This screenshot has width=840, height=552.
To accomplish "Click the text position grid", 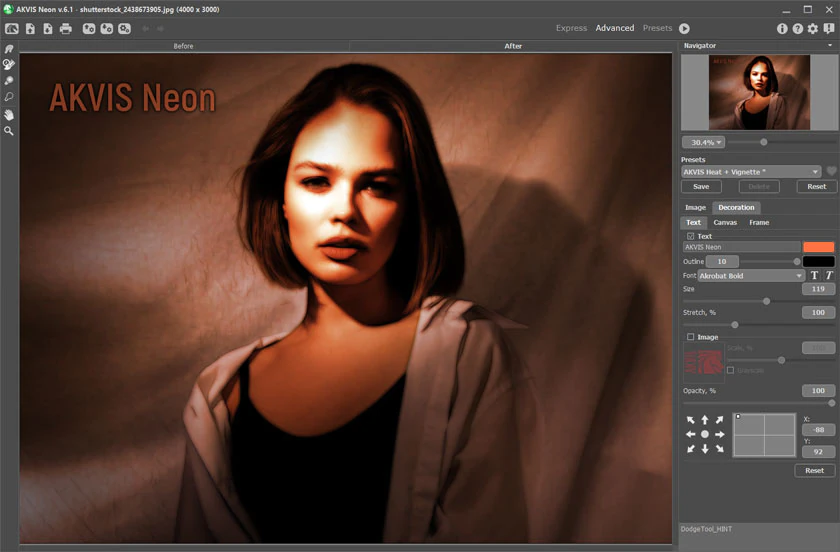I will [764, 435].
